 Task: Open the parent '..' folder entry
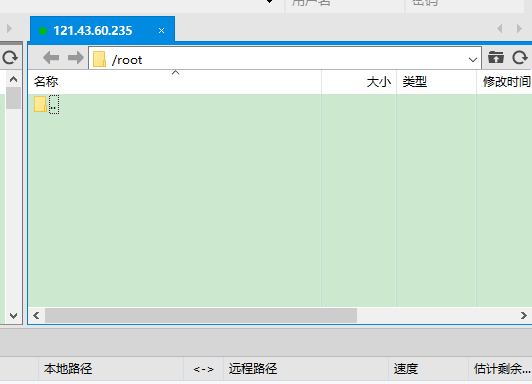(x=46, y=104)
